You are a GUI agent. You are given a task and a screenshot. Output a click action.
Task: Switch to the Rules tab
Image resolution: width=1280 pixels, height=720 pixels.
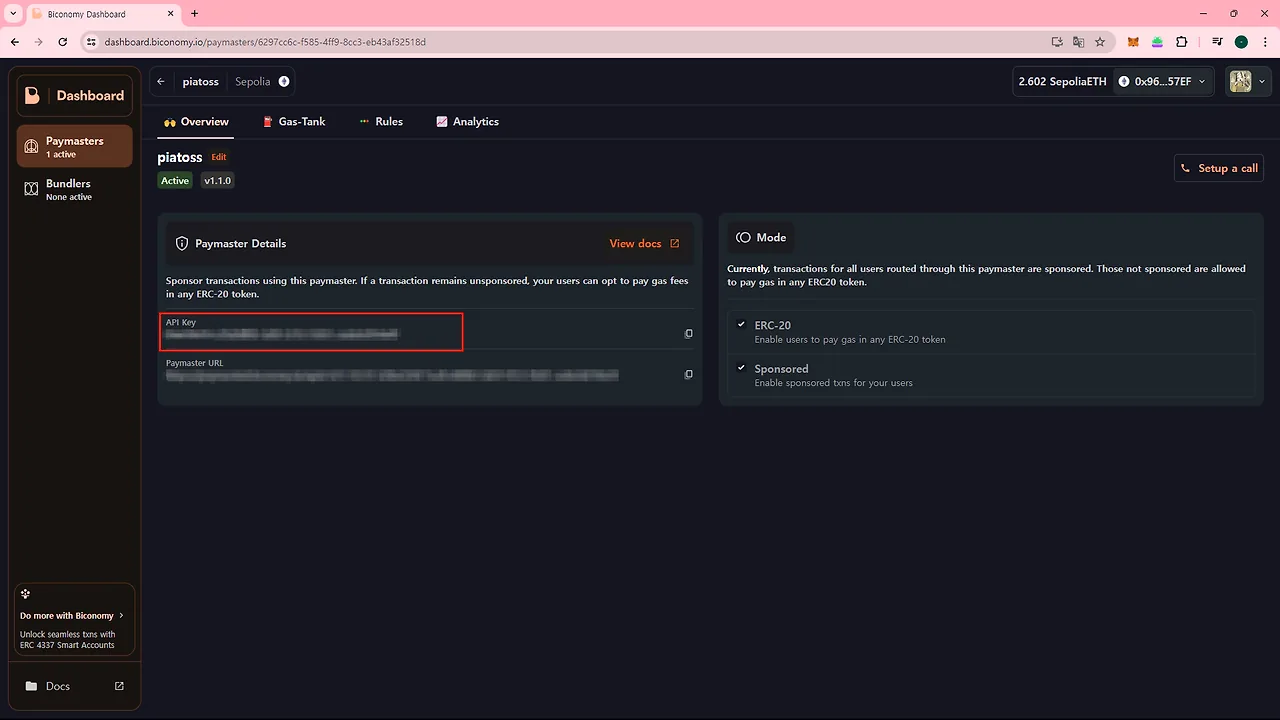(381, 122)
